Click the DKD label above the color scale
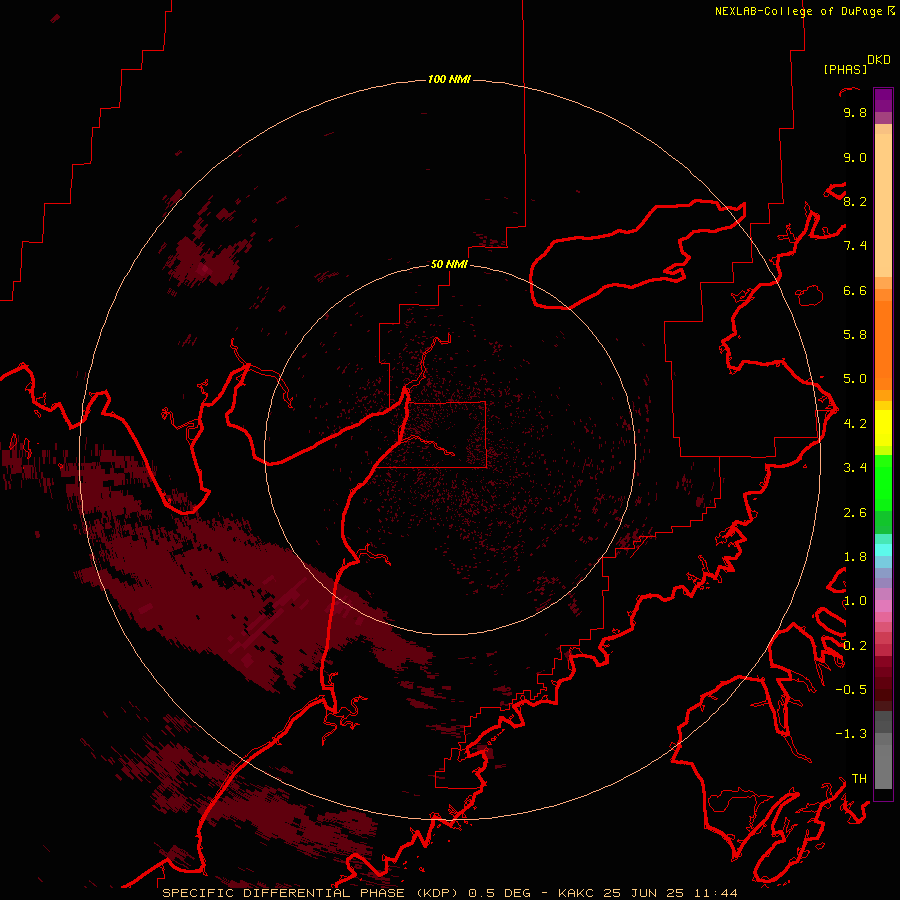 click(x=879, y=60)
